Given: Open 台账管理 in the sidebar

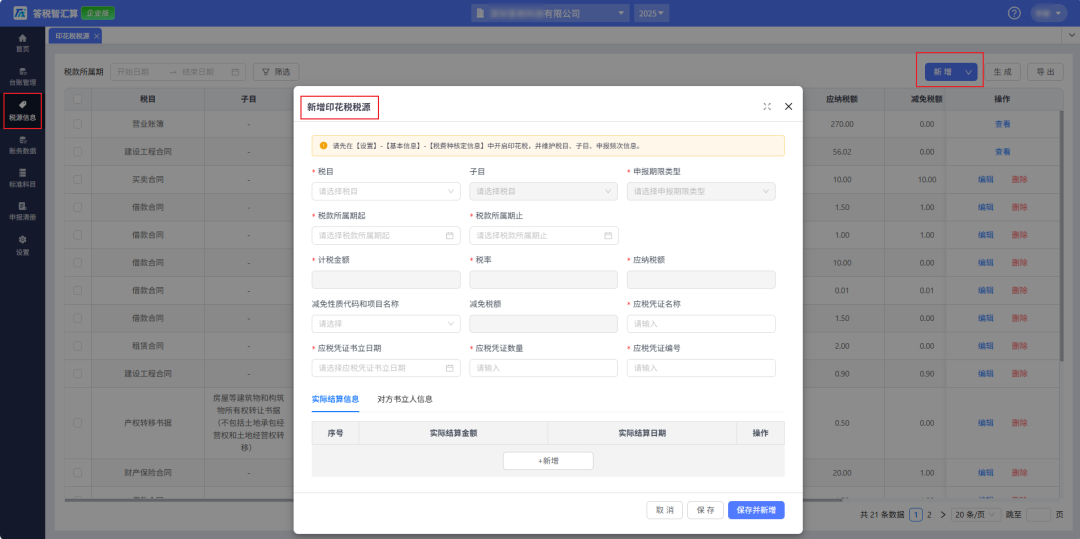Looking at the screenshot, I should point(23,76).
